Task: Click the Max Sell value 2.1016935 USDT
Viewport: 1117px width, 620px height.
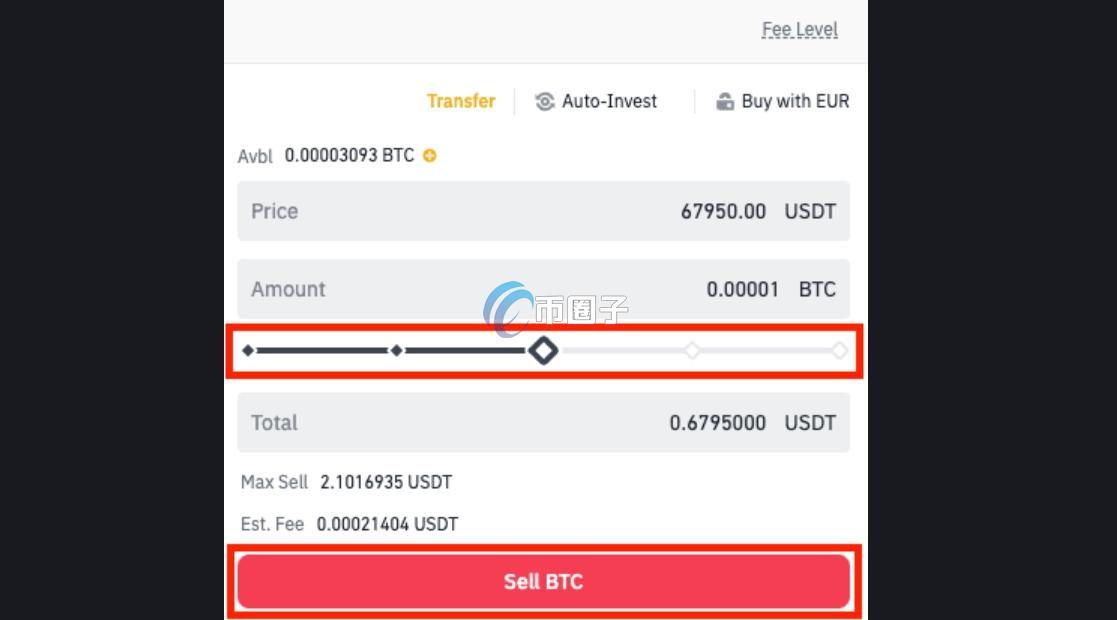Action: (386, 482)
